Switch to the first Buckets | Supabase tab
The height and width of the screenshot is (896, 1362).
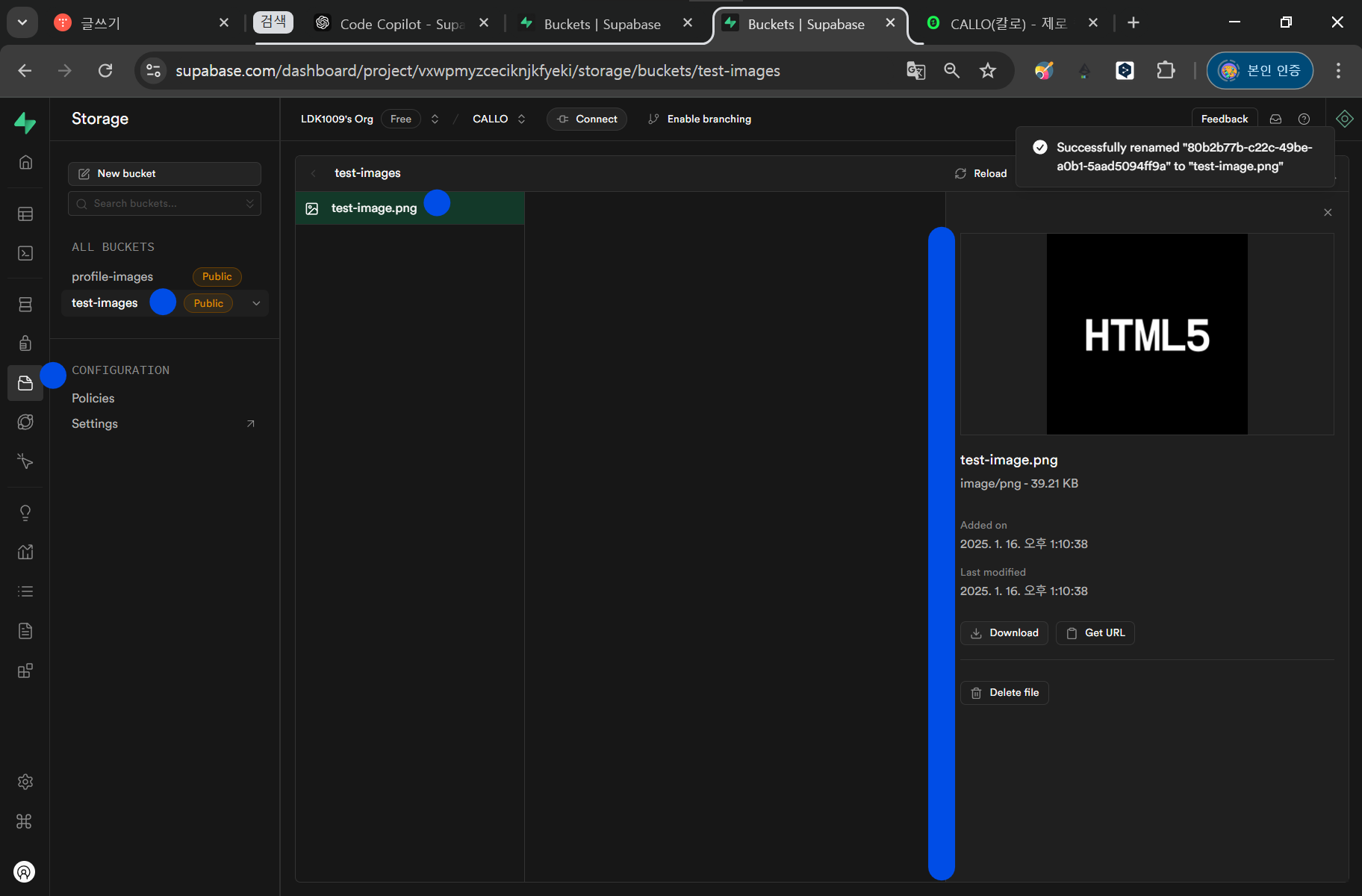point(606,23)
